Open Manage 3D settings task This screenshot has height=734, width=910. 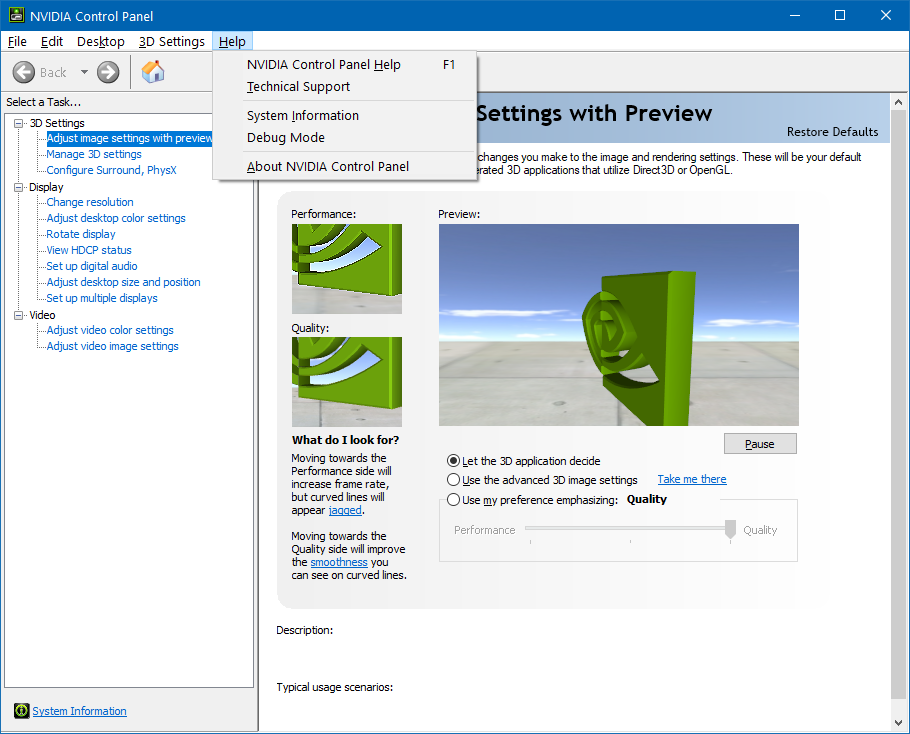pyautogui.click(x=94, y=154)
